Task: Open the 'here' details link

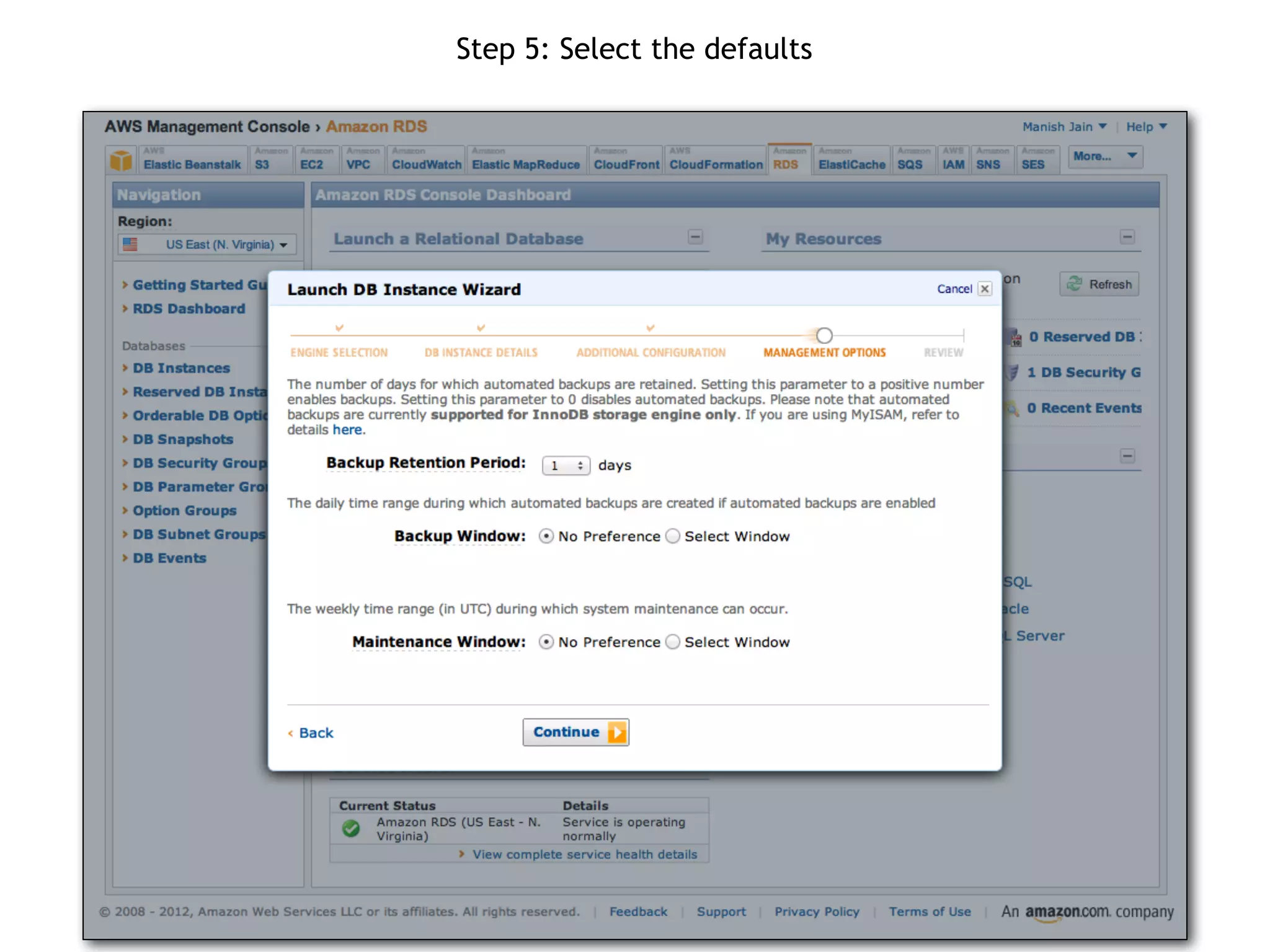Action: [347, 430]
